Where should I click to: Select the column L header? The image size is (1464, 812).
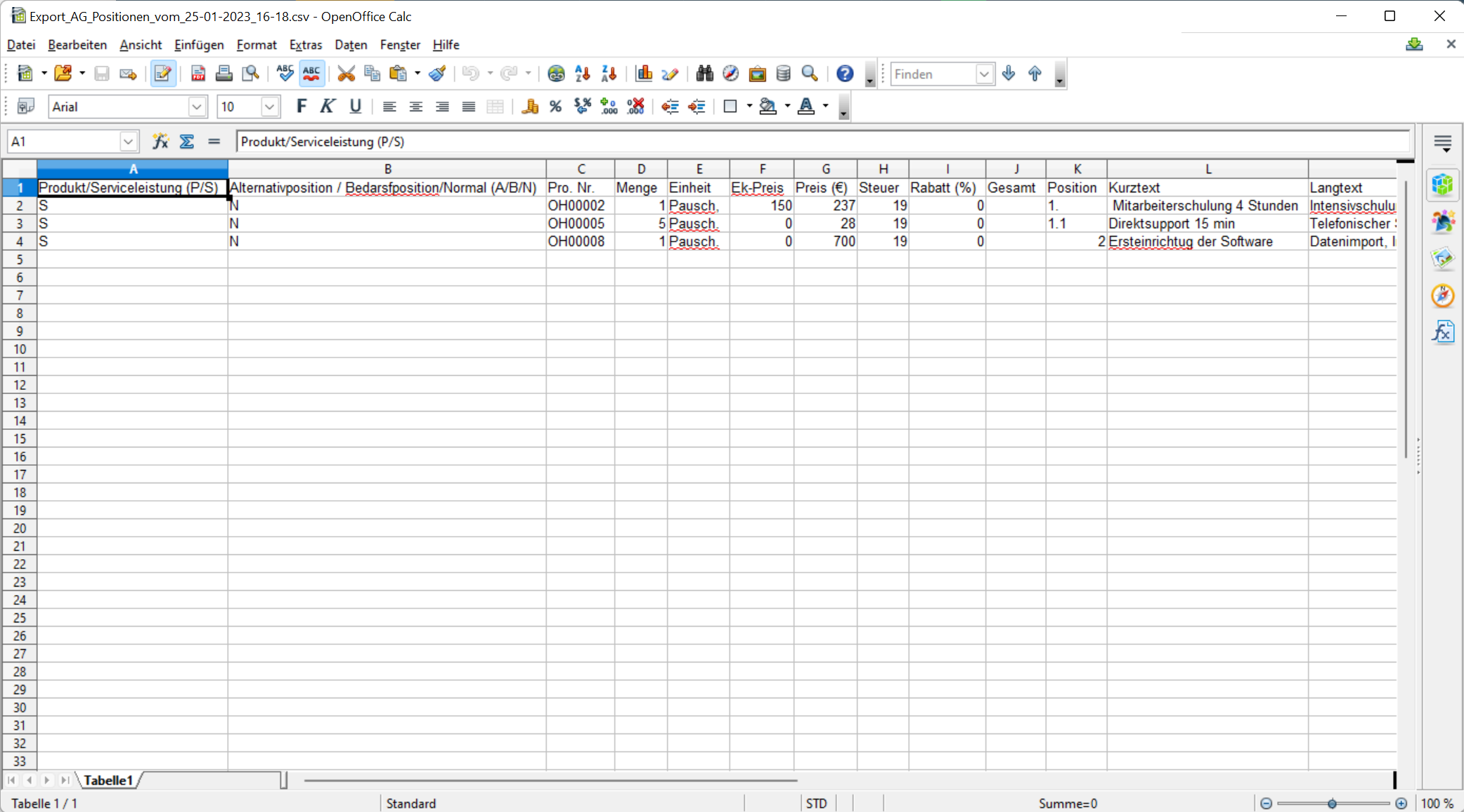pyautogui.click(x=1207, y=169)
